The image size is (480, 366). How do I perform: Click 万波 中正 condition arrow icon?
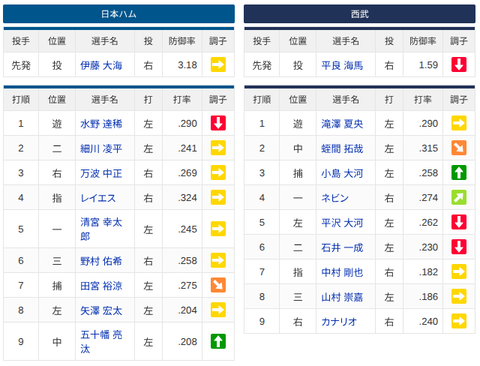click(x=218, y=173)
